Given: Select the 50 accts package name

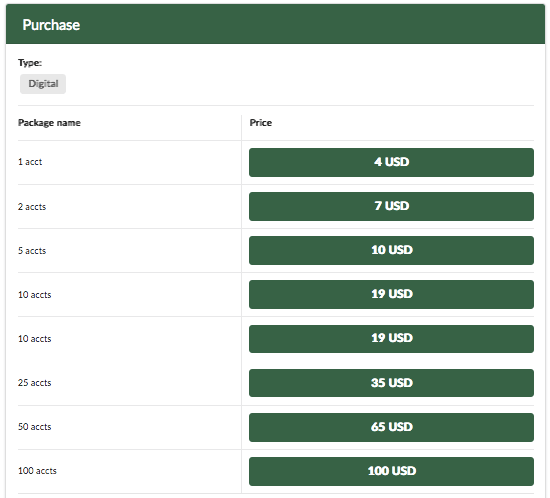Looking at the screenshot, I should pos(35,427).
